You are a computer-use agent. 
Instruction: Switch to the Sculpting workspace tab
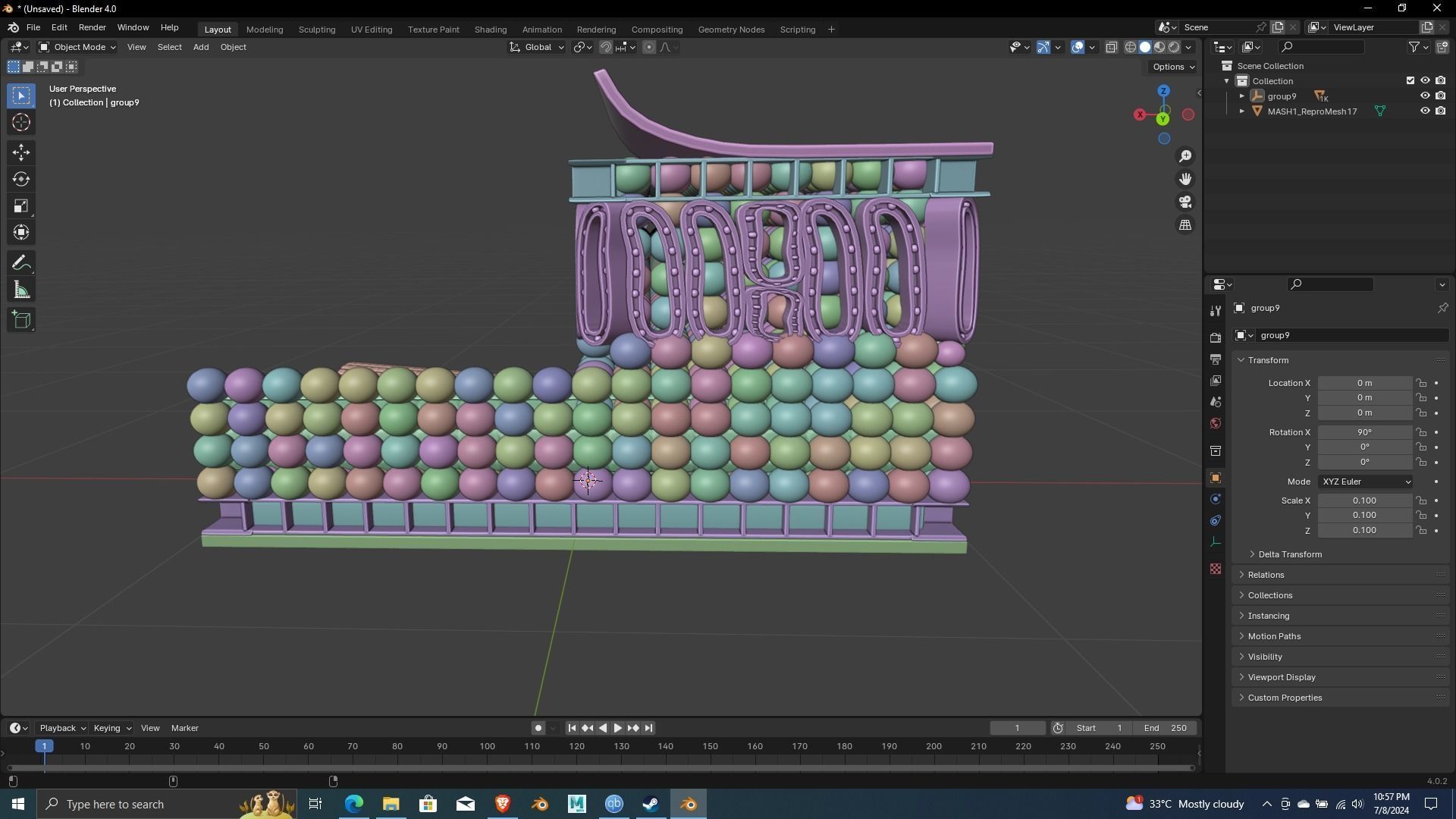click(x=316, y=30)
